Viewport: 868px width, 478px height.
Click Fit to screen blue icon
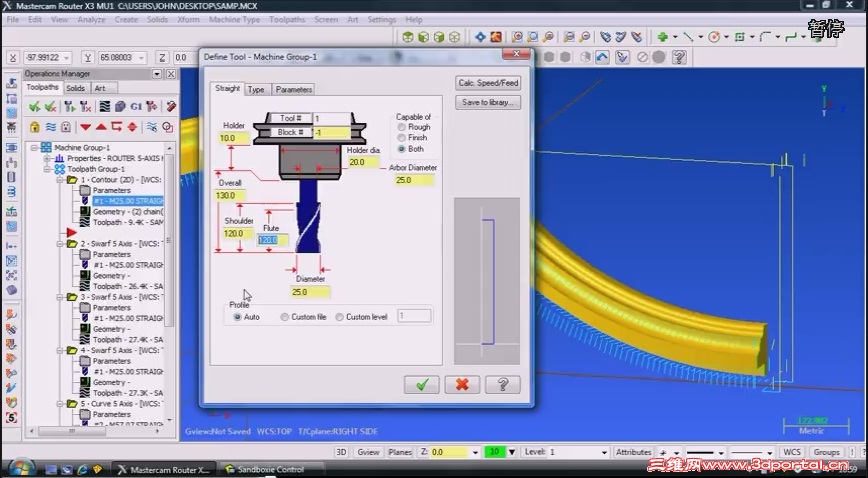[x=480, y=37]
